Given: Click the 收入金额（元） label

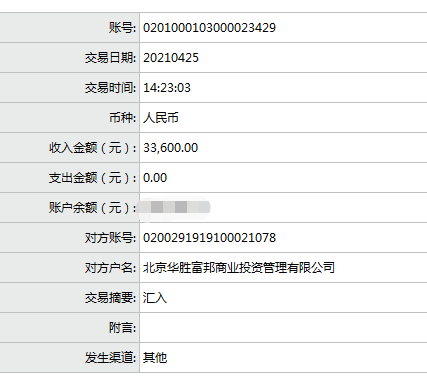Looking at the screenshot, I should 93,148.
